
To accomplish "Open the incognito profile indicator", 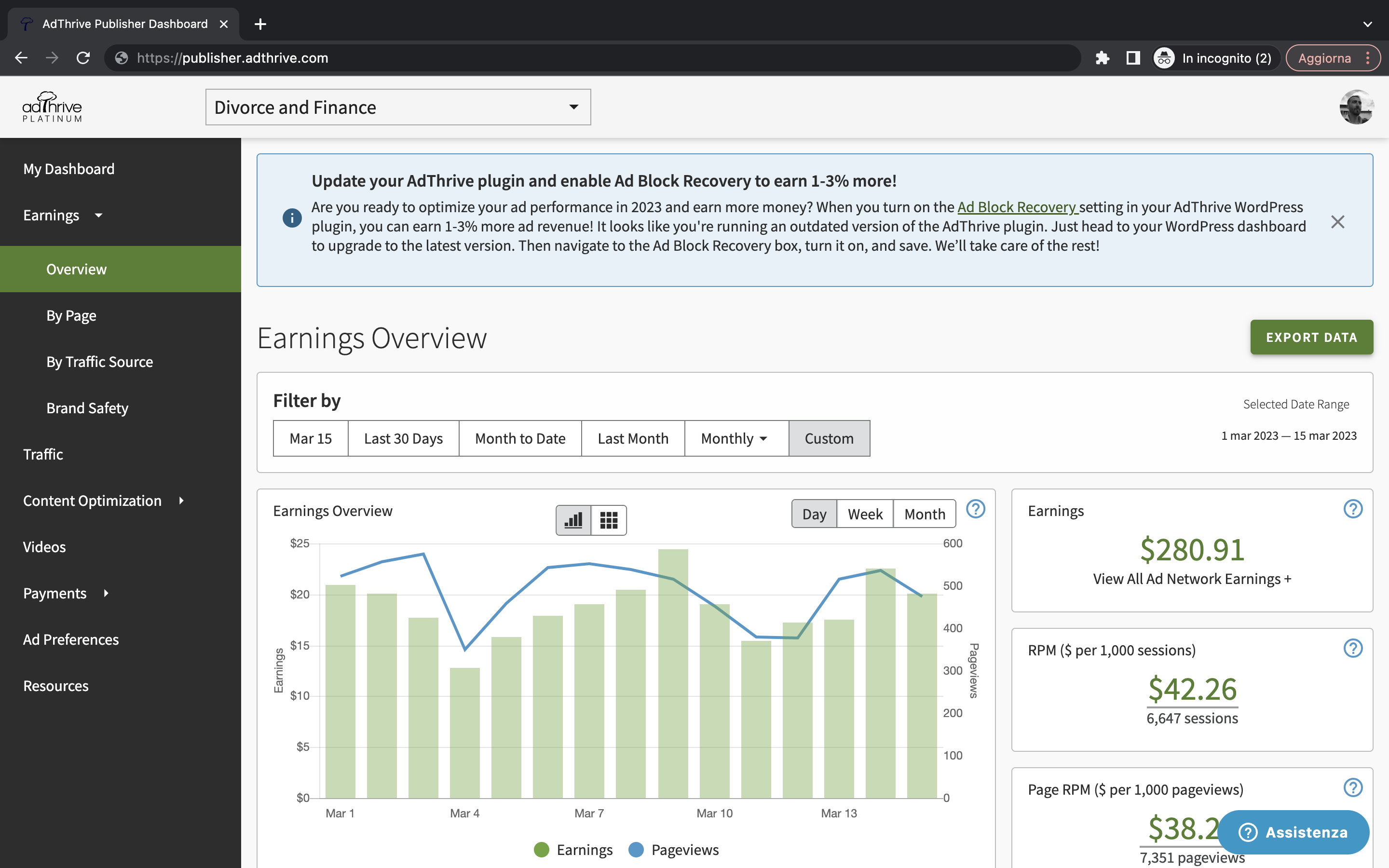I will pos(1216,58).
